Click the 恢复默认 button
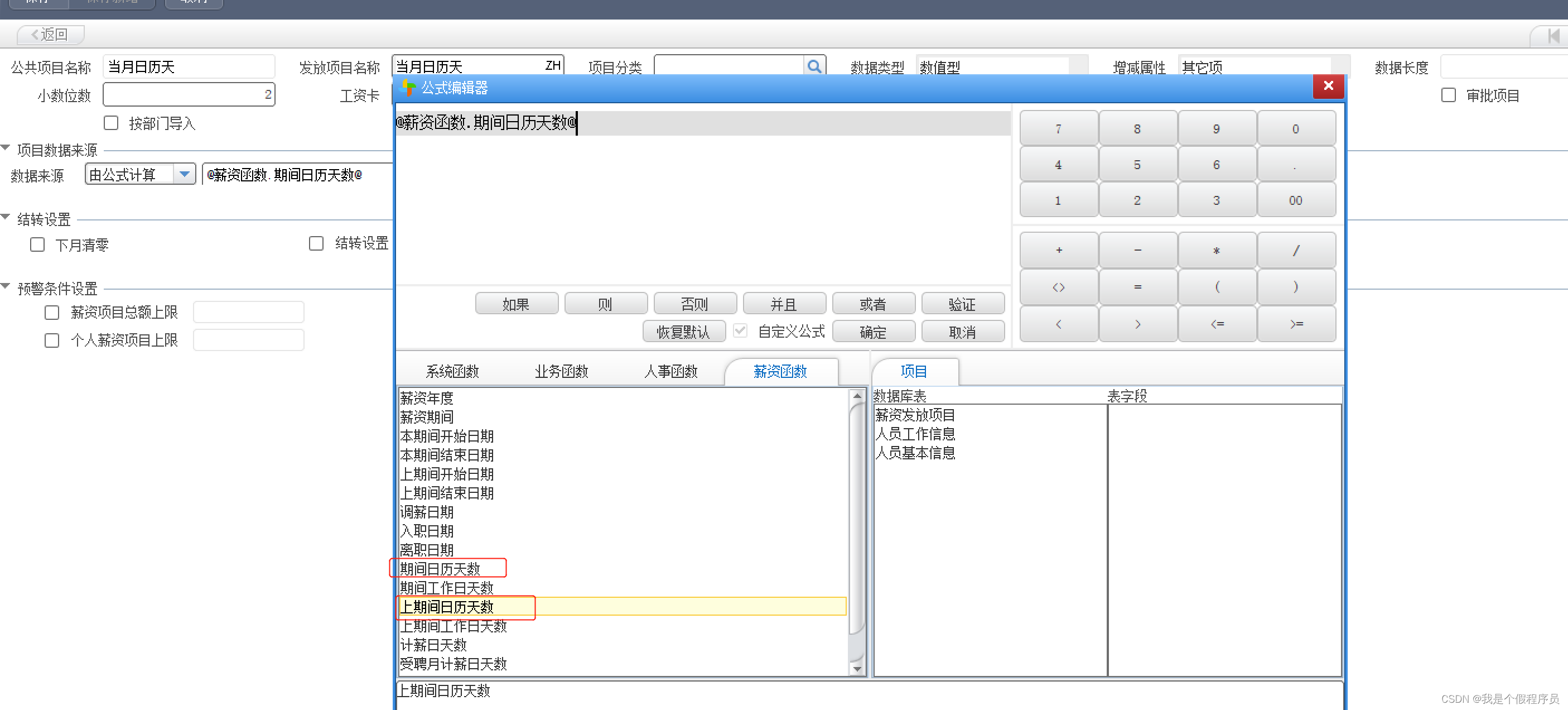The height and width of the screenshot is (710, 1568). [x=683, y=331]
